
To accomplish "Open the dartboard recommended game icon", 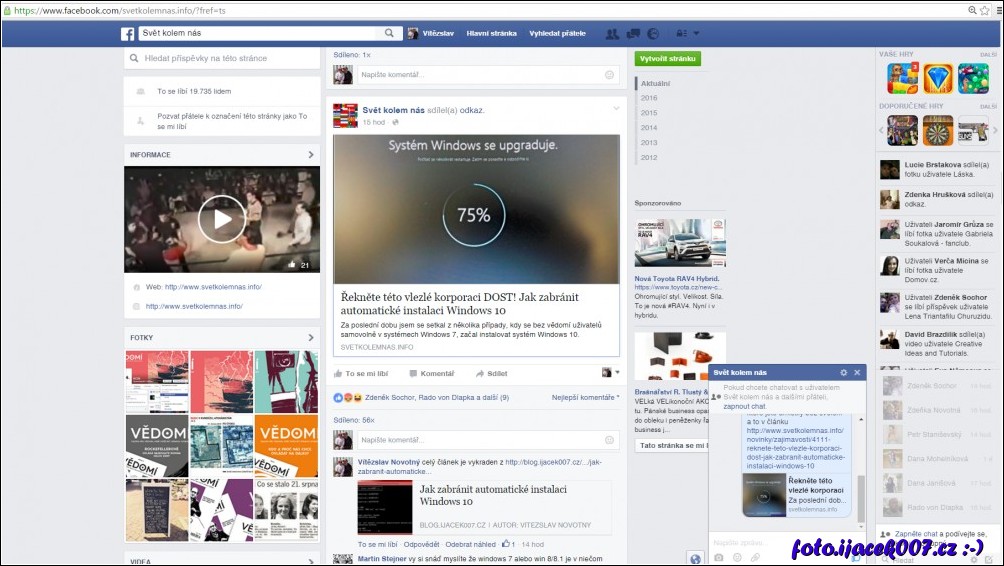I will pyautogui.click(x=937, y=130).
